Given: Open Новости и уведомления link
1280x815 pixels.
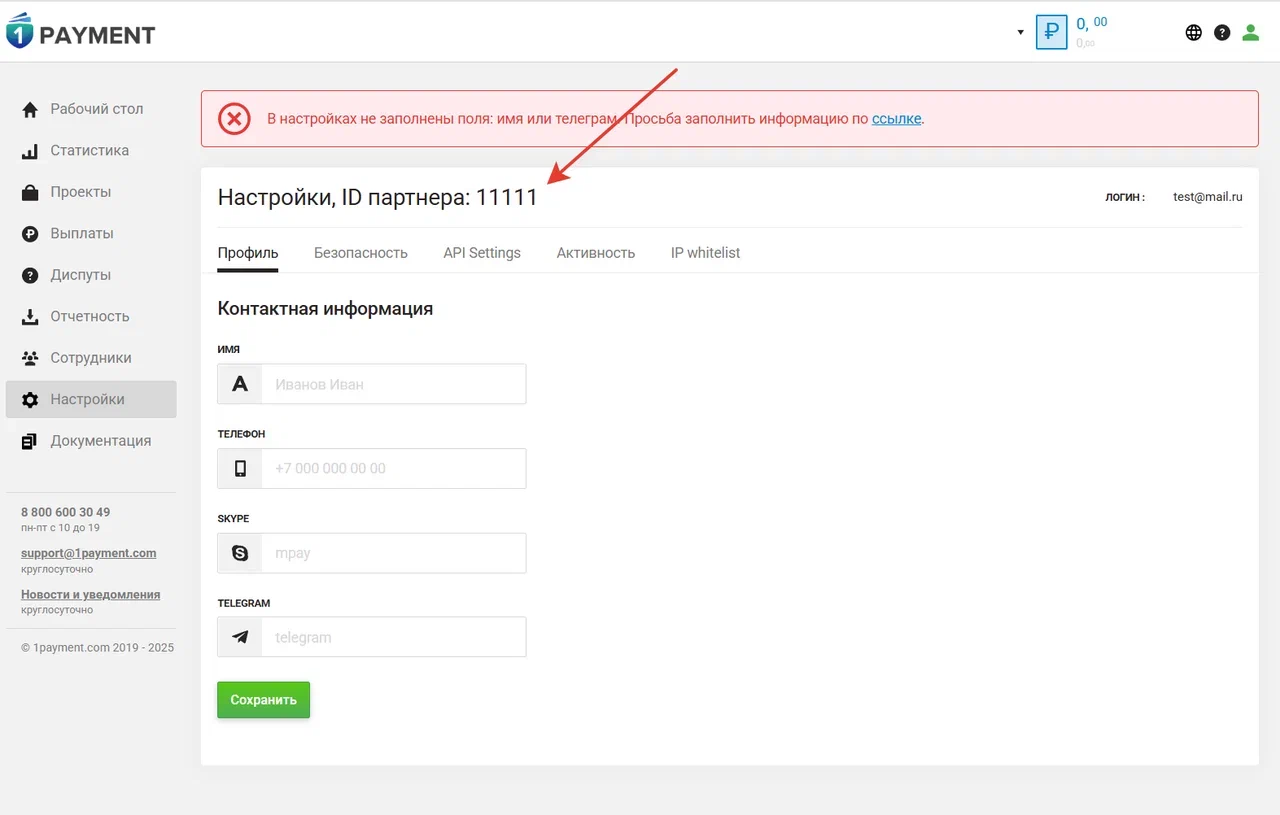Looking at the screenshot, I should pyautogui.click(x=90, y=594).
